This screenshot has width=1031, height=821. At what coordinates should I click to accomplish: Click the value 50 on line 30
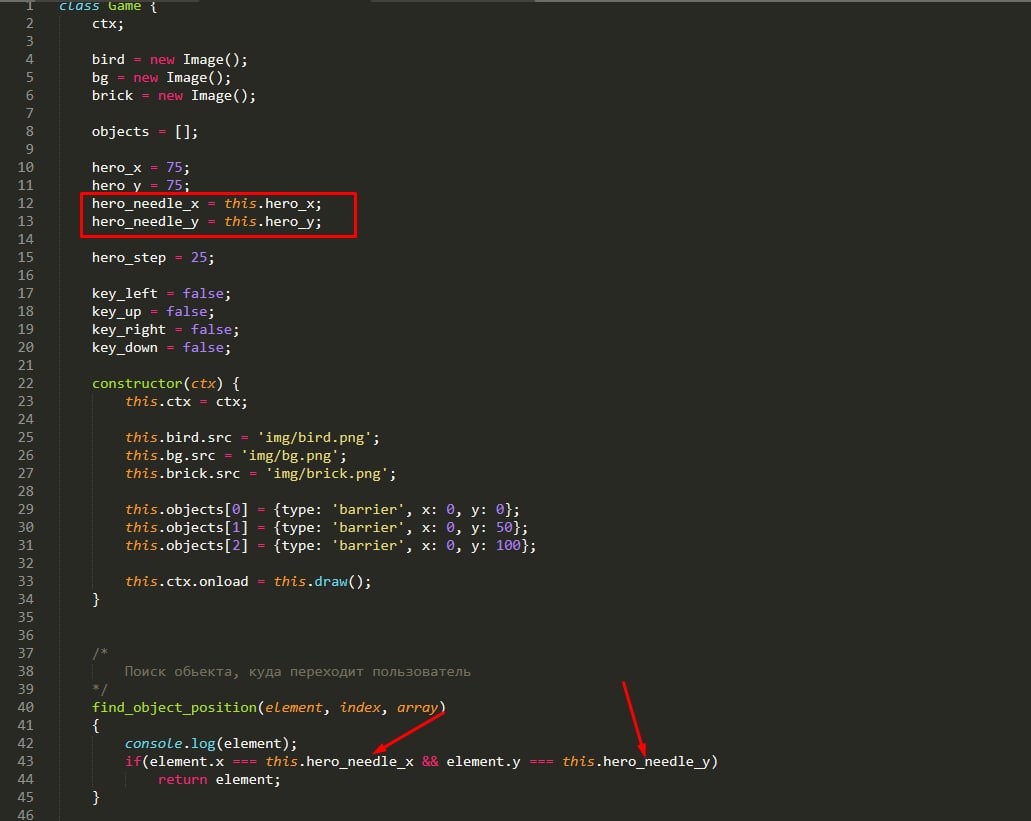[x=504, y=528]
